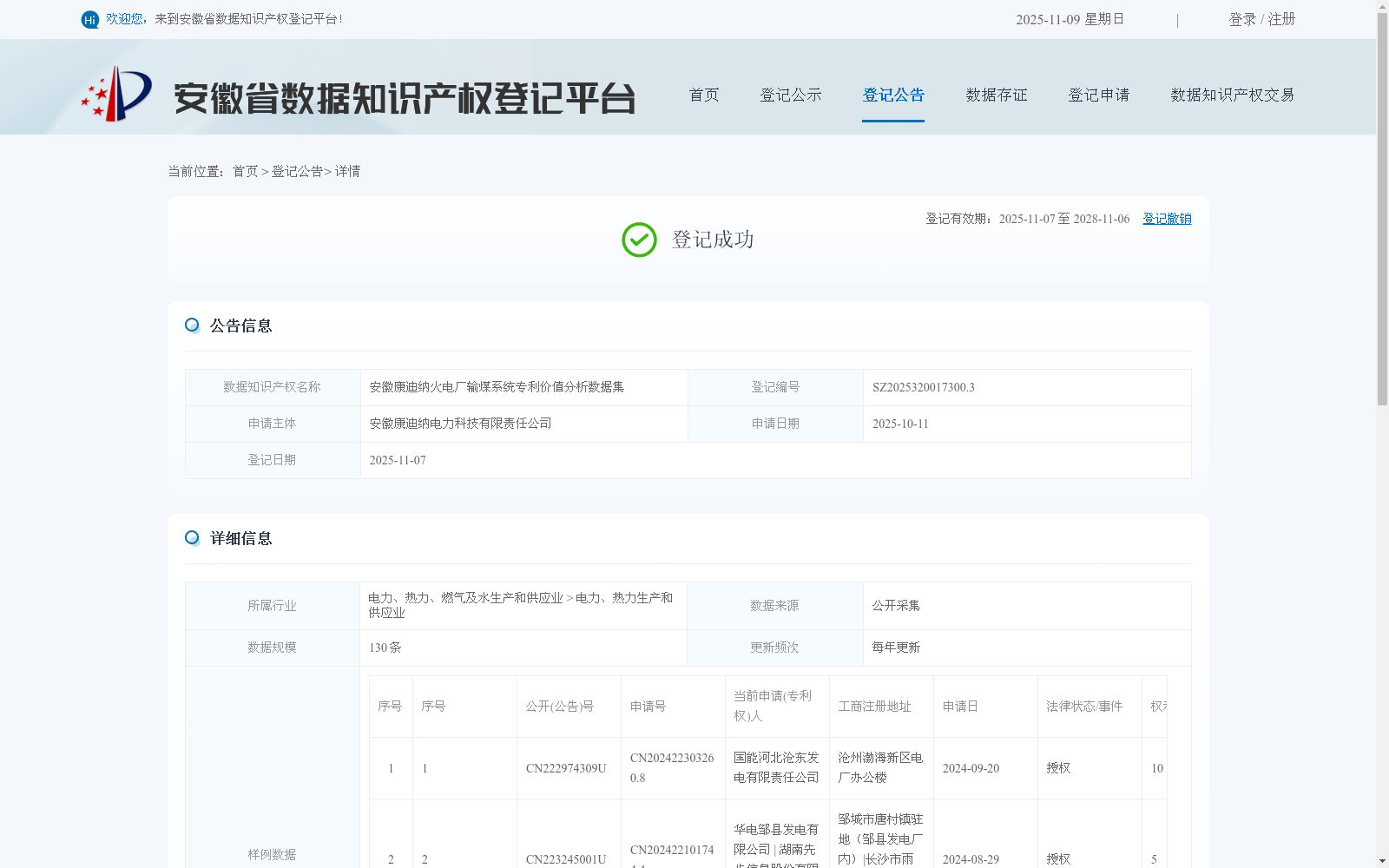The width and height of the screenshot is (1389, 868).
Task: Open the 首页 navigation tab
Action: [704, 95]
